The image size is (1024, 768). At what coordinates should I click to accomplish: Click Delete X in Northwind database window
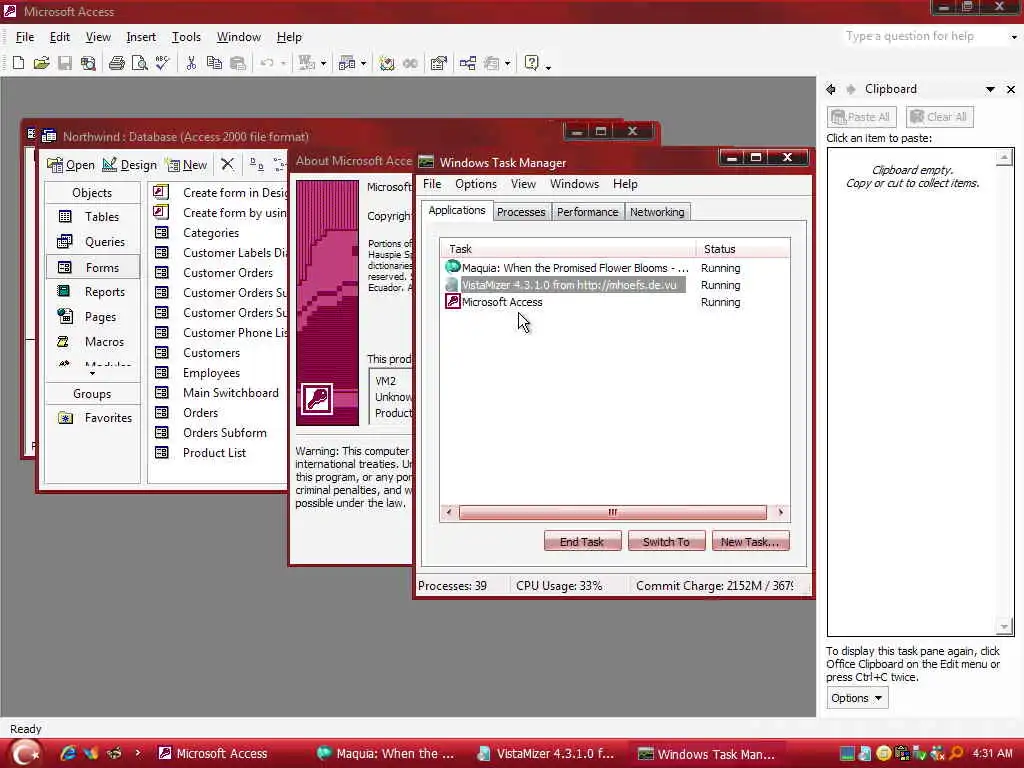(227, 164)
